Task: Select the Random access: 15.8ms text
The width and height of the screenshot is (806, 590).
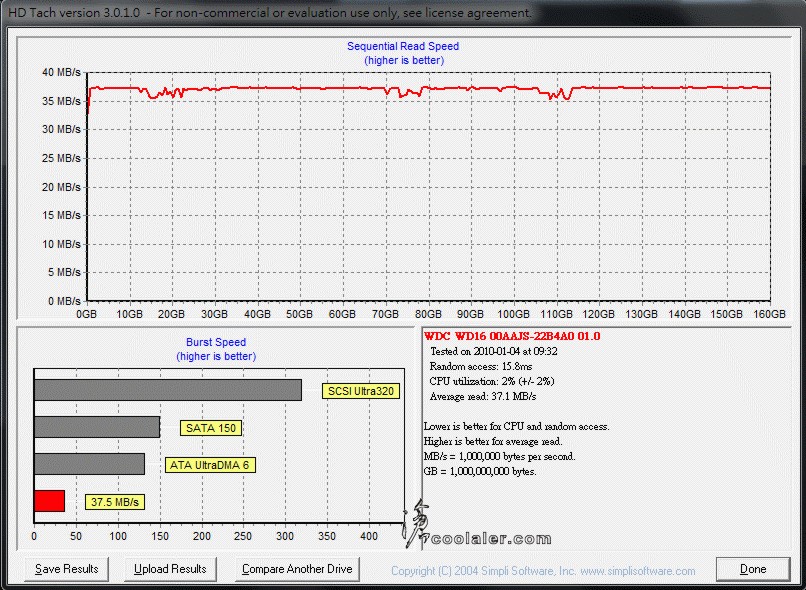Action: point(481,366)
